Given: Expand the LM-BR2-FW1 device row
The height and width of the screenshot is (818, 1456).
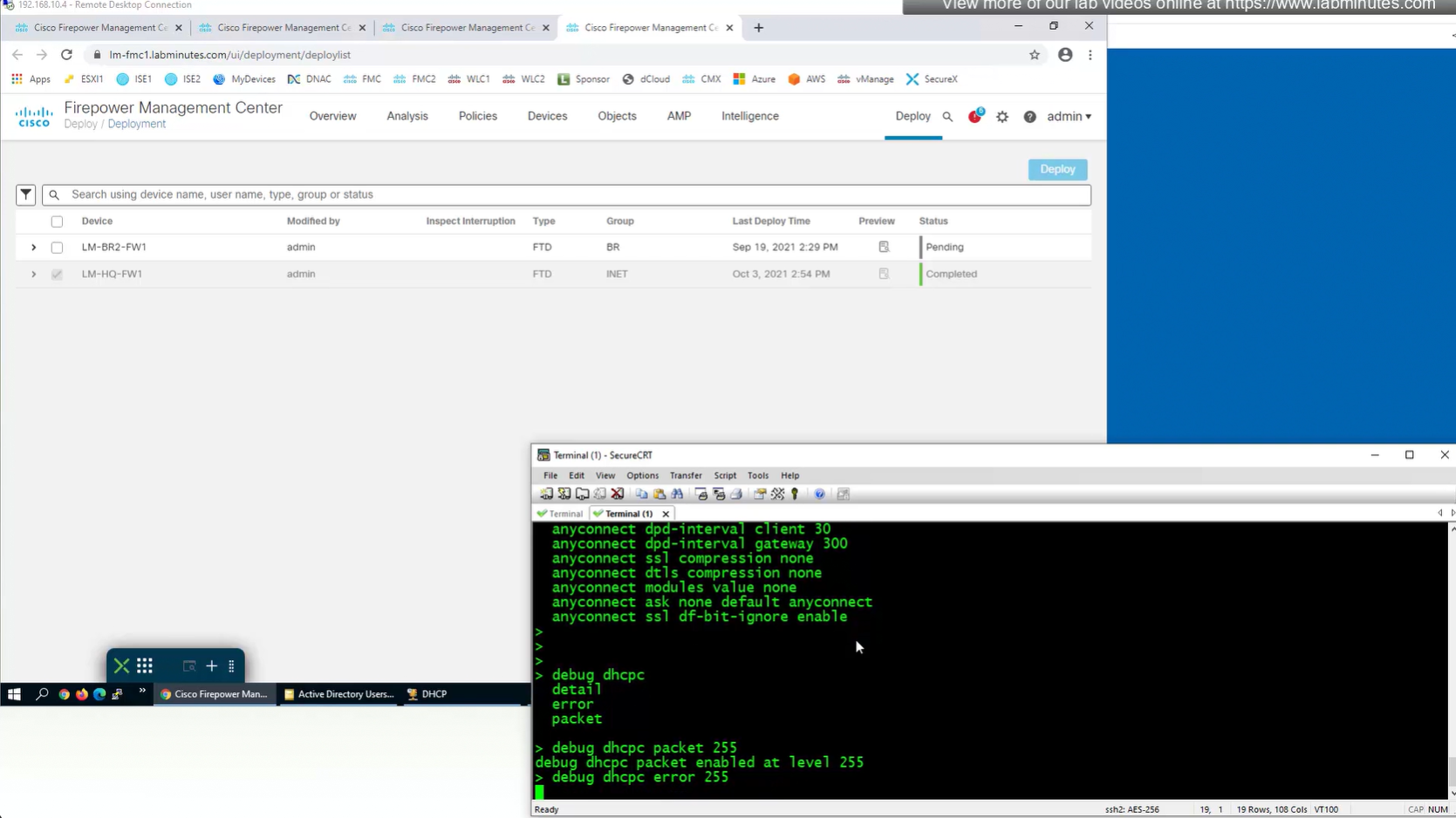Looking at the screenshot, I should click(x=34, y=248).
